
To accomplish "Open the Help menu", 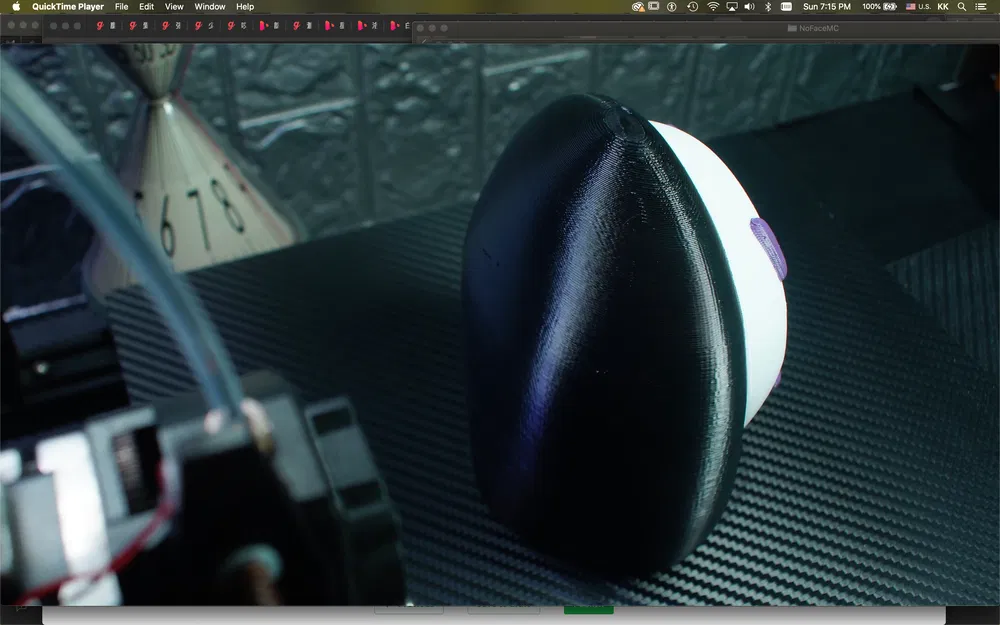I will point(245,6).
